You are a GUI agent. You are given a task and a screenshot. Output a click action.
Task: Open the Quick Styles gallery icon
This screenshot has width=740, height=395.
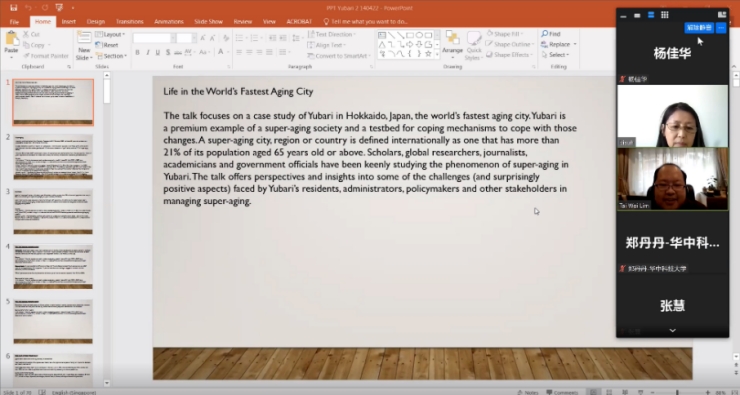click(473, 39)
